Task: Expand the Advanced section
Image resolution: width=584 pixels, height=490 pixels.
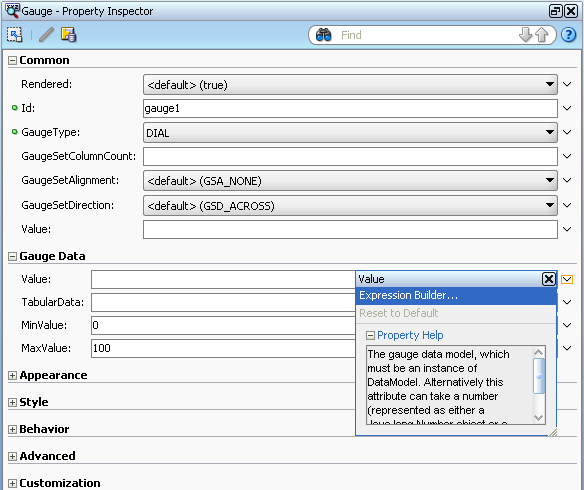Action: (x=12, y=456)
